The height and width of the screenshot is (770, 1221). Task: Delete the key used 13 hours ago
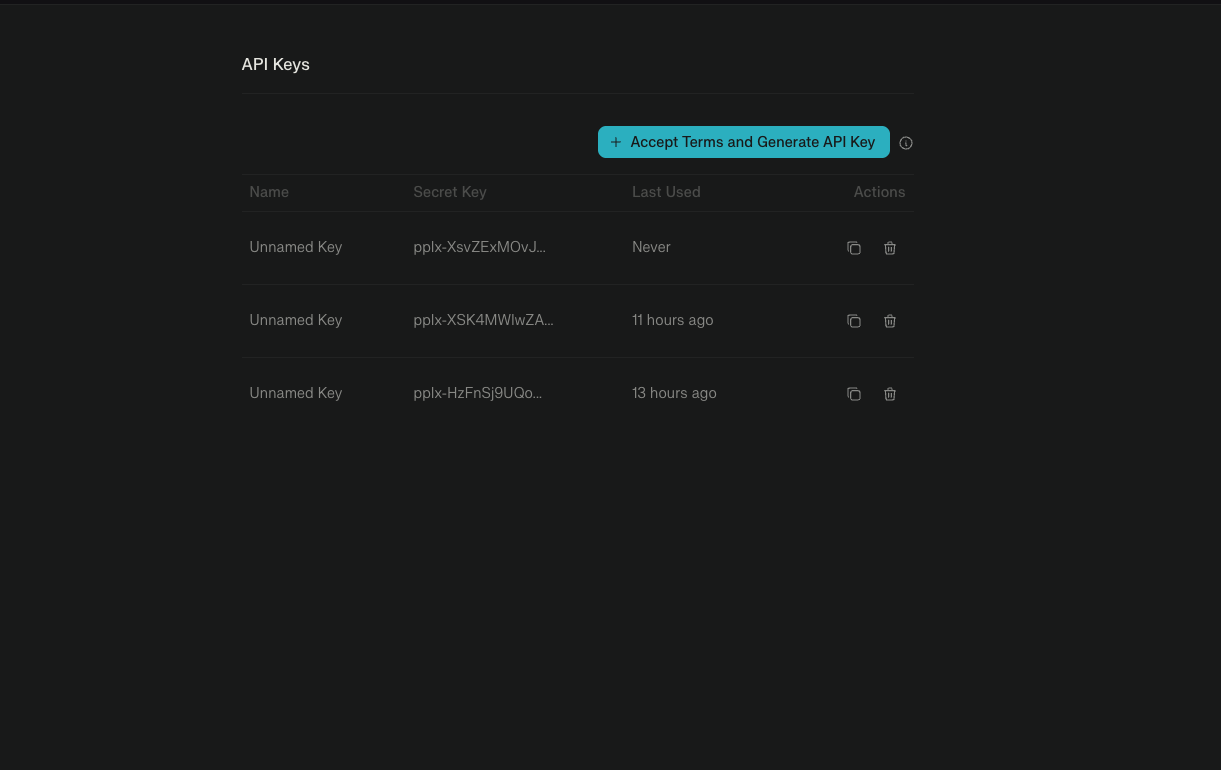click(889, 393)
